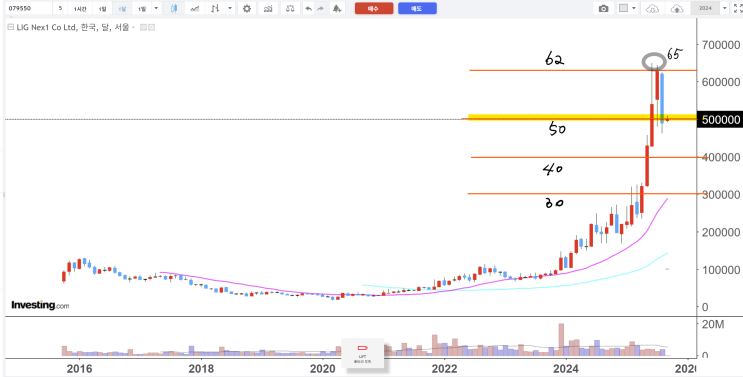Toggle first small legend icon after 서울
Viewport: 743px width, 377px height.
coord(144,27)
